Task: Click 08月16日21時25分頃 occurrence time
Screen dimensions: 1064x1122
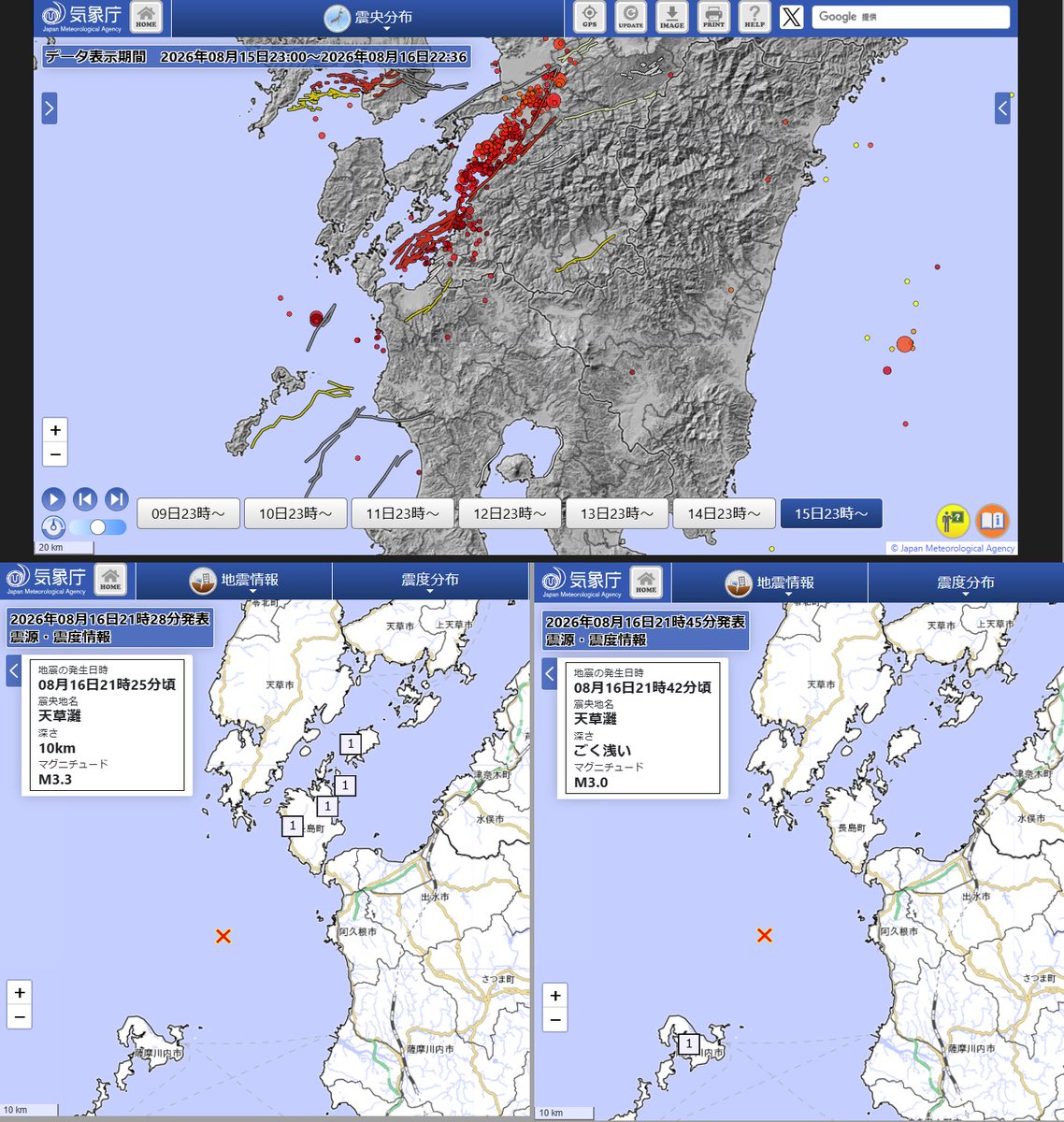Action: (107, 684)
